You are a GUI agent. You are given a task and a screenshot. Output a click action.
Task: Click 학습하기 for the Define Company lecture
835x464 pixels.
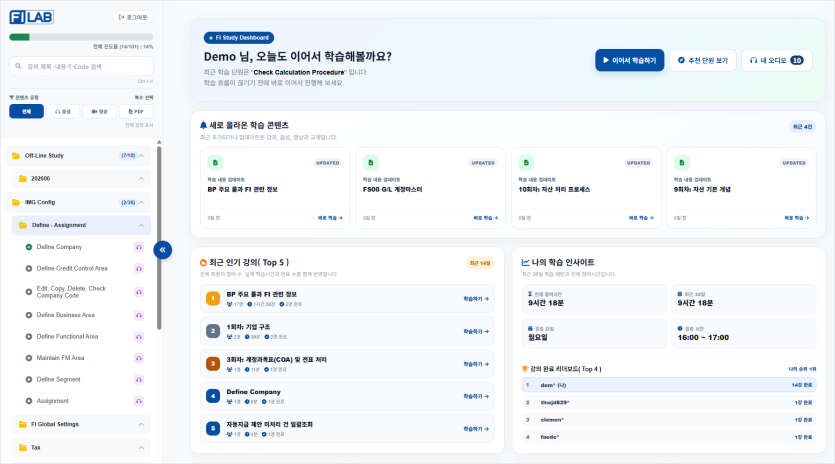(x=476, y=396)
